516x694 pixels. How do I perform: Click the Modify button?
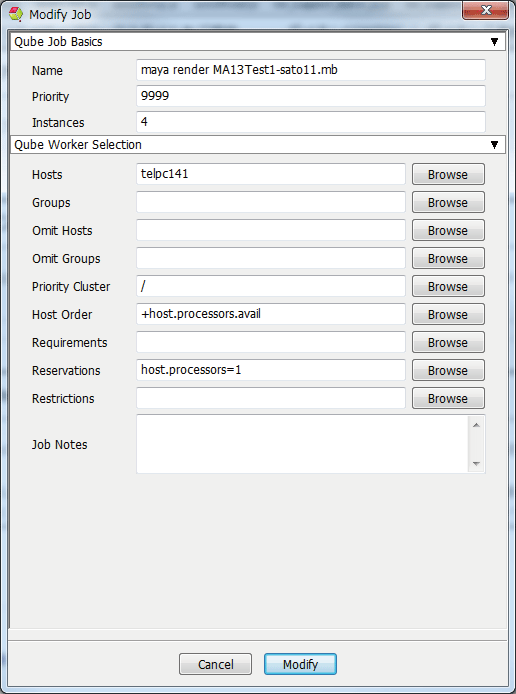tap(300, 664)
